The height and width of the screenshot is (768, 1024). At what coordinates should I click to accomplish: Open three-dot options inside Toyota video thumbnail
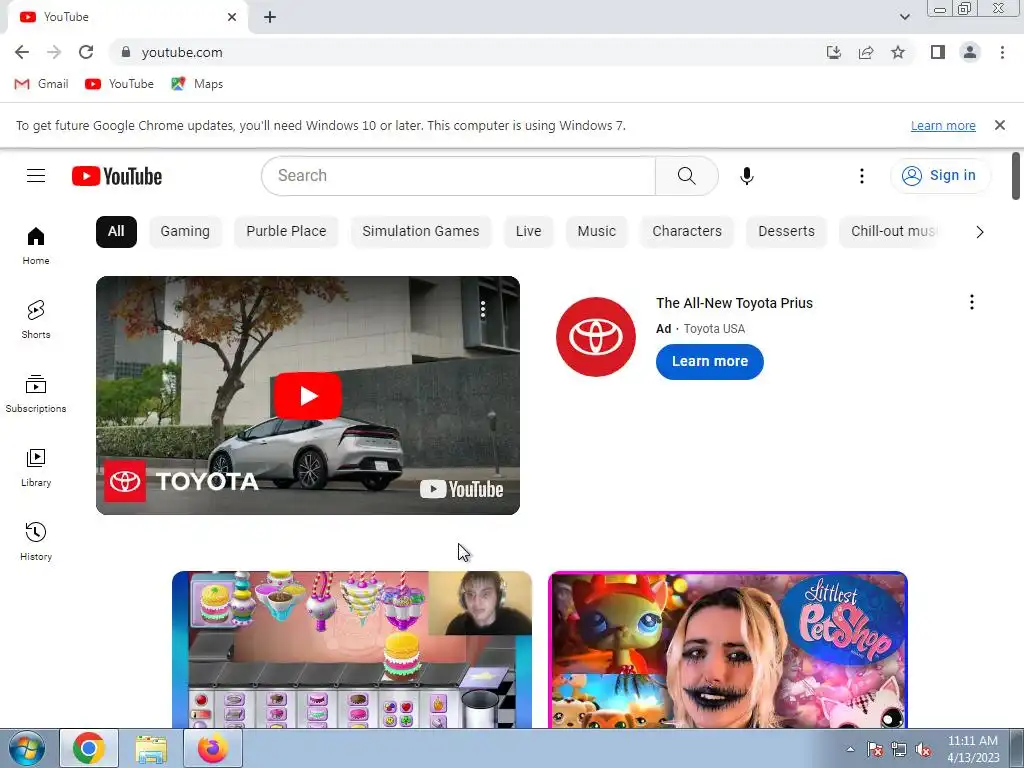(483, 310)
